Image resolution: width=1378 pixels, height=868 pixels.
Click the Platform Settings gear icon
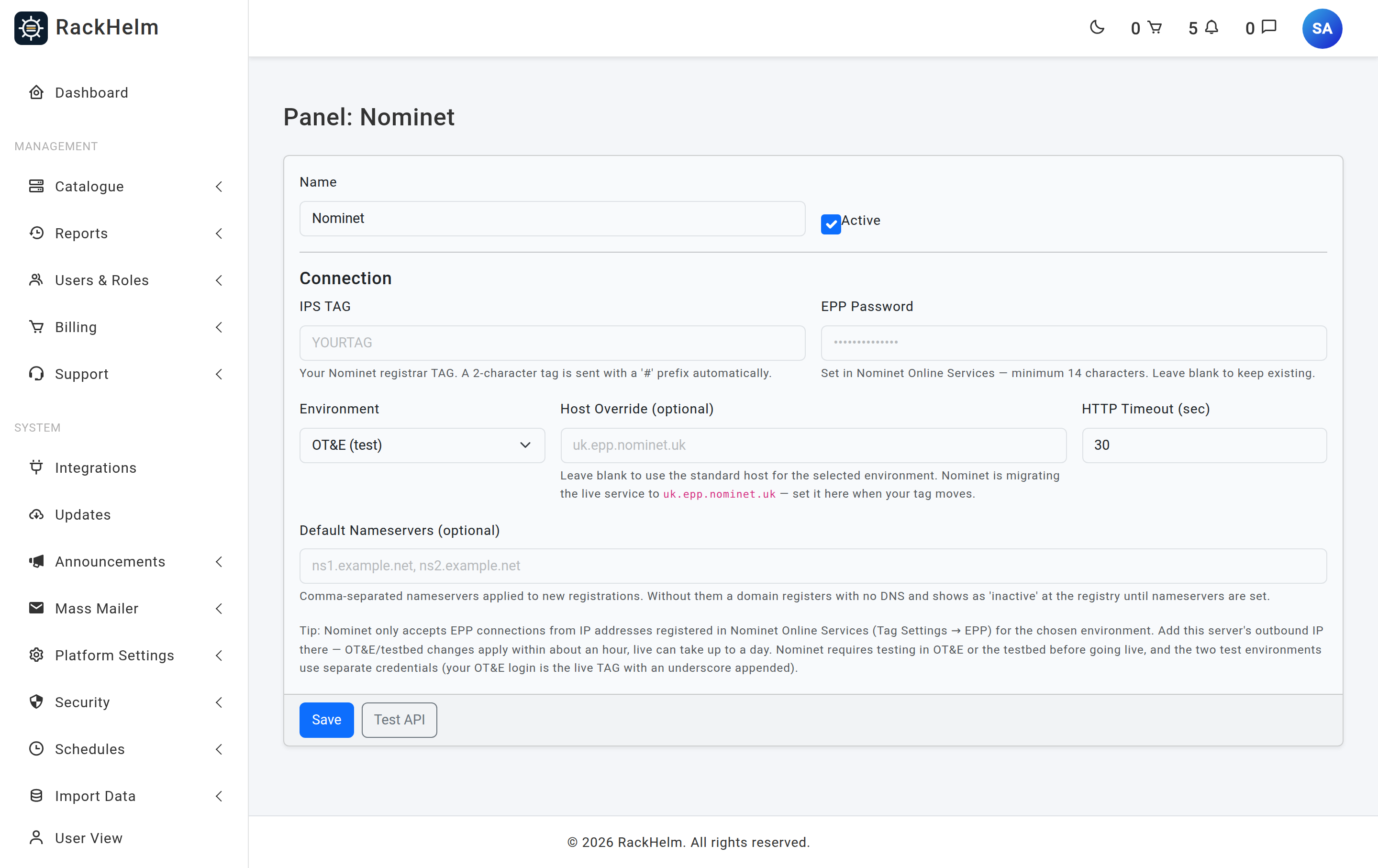point(36,655)
